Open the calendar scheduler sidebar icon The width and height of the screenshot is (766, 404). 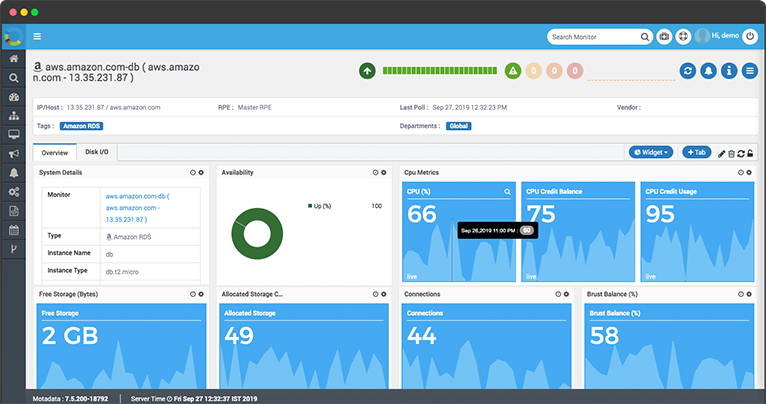14,230
